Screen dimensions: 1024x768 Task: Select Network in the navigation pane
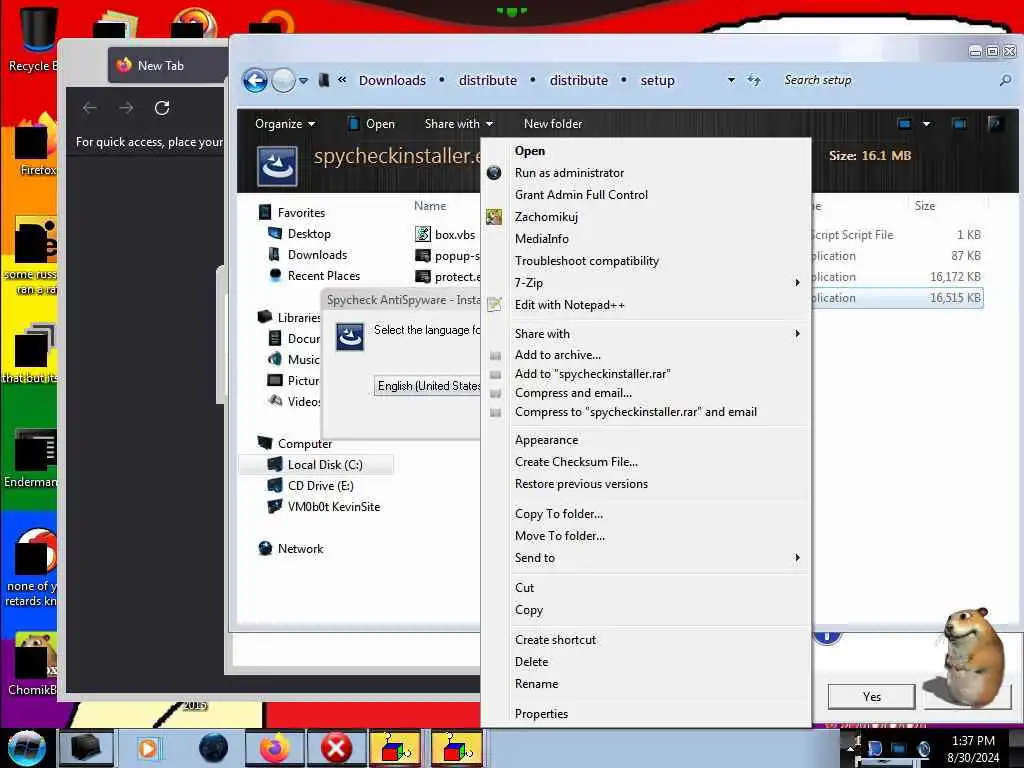300,549
